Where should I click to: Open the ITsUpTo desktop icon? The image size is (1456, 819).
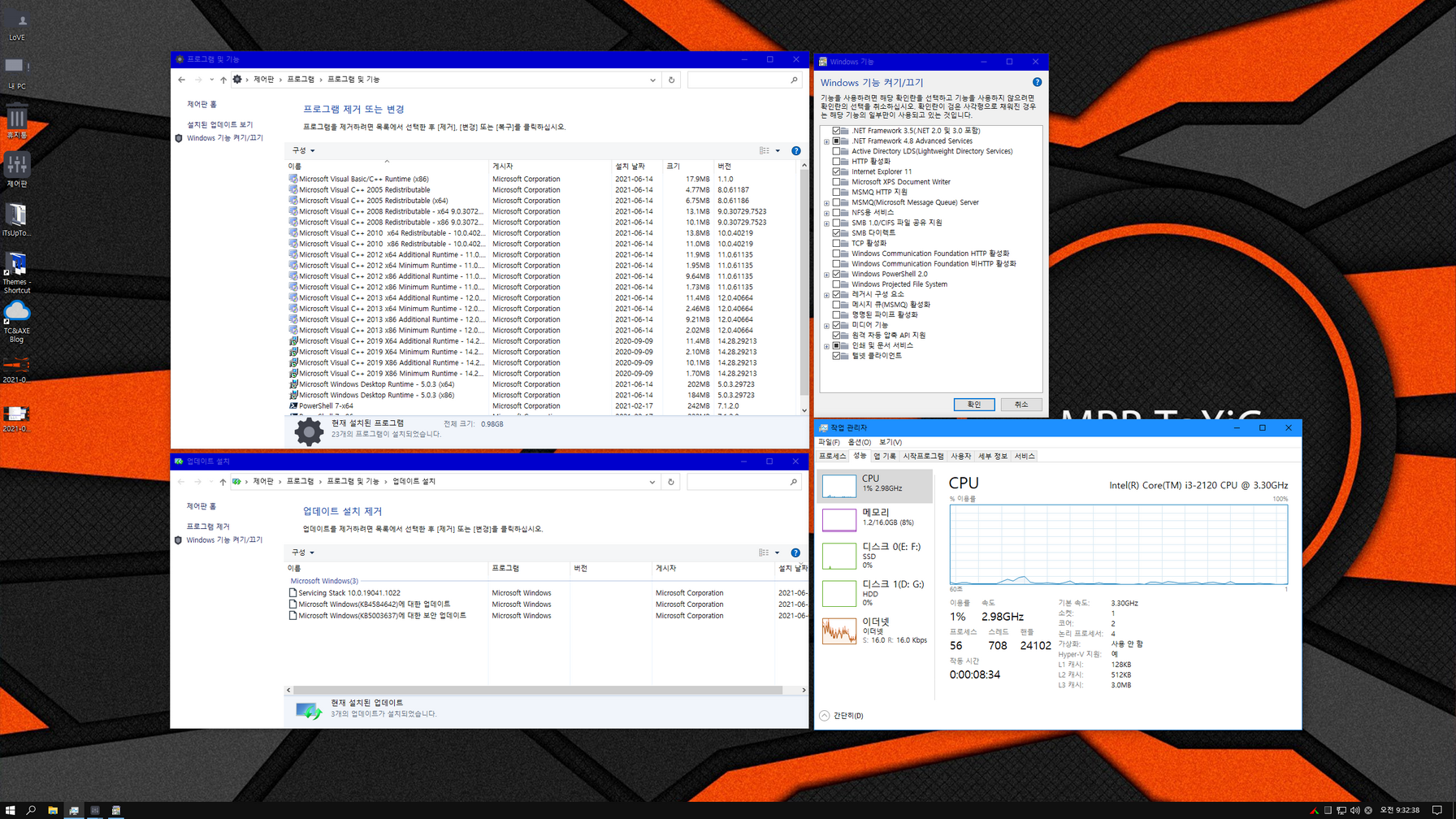pyautogui.click(x=17, y=219)
